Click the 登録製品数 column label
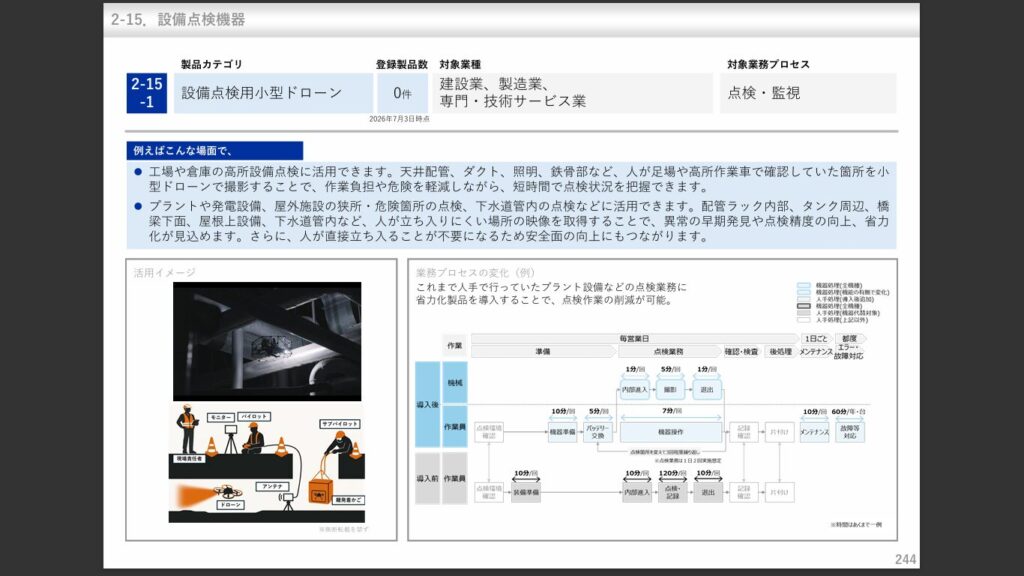This screenshot has height=576, width=1024. pyautogui.click(x=402, y=64)
